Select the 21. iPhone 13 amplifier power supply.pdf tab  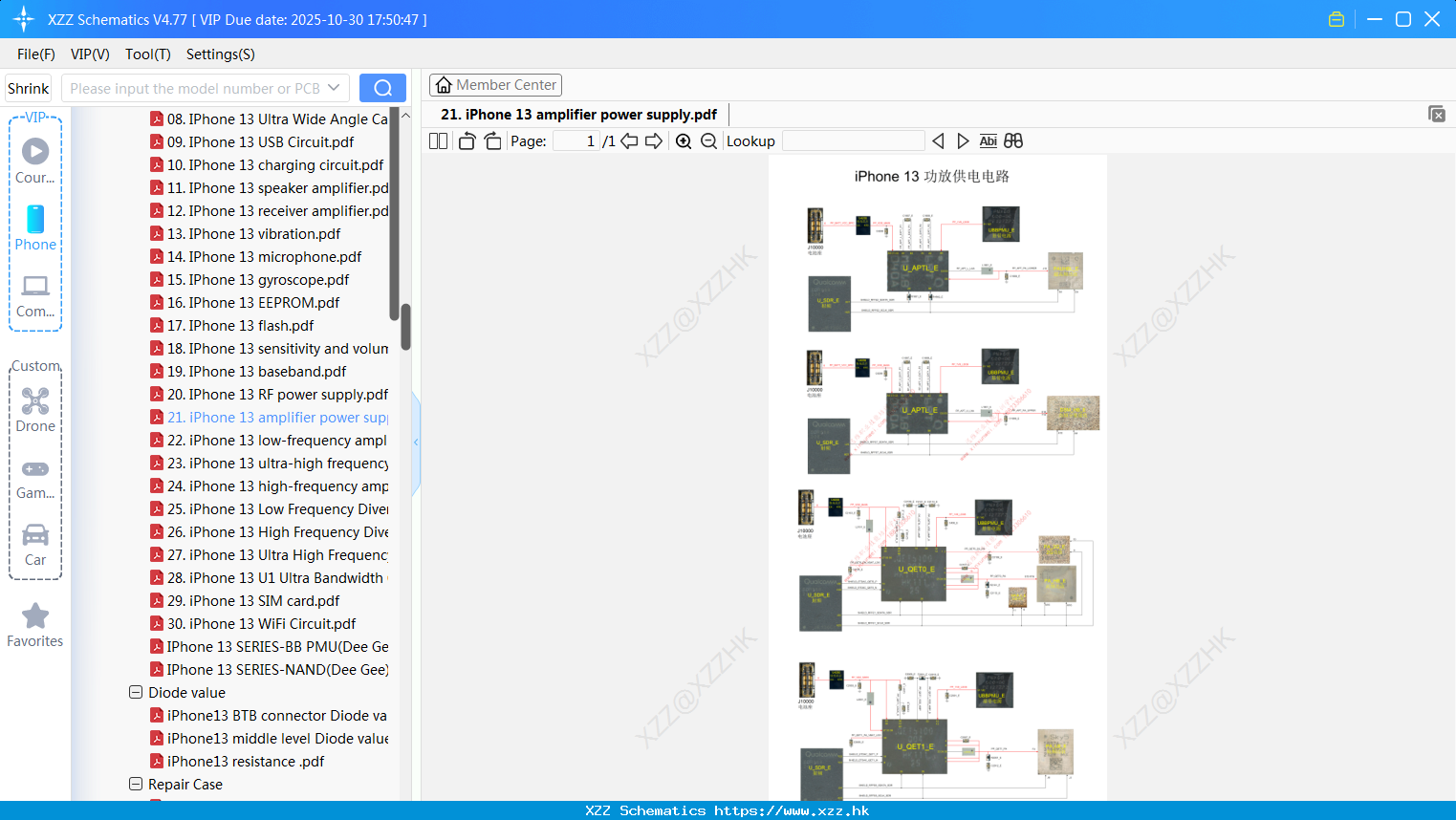578,115
